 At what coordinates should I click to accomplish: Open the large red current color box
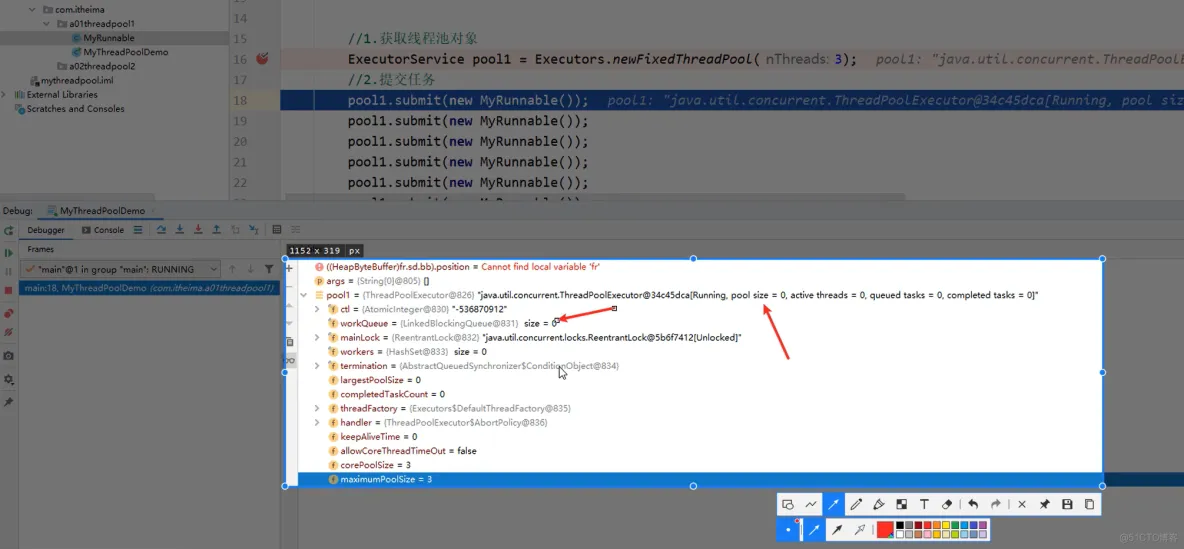click(x=884, y=529)
